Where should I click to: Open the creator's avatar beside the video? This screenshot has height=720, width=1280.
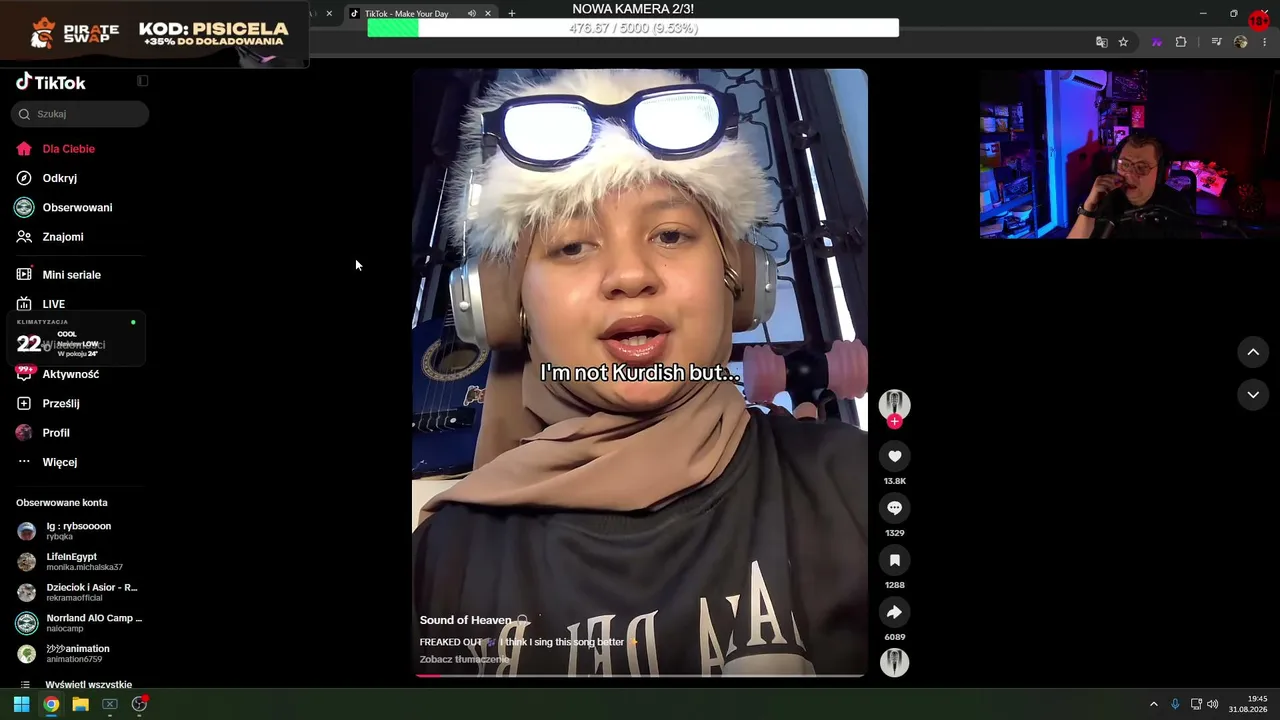[x=894, y=404]
